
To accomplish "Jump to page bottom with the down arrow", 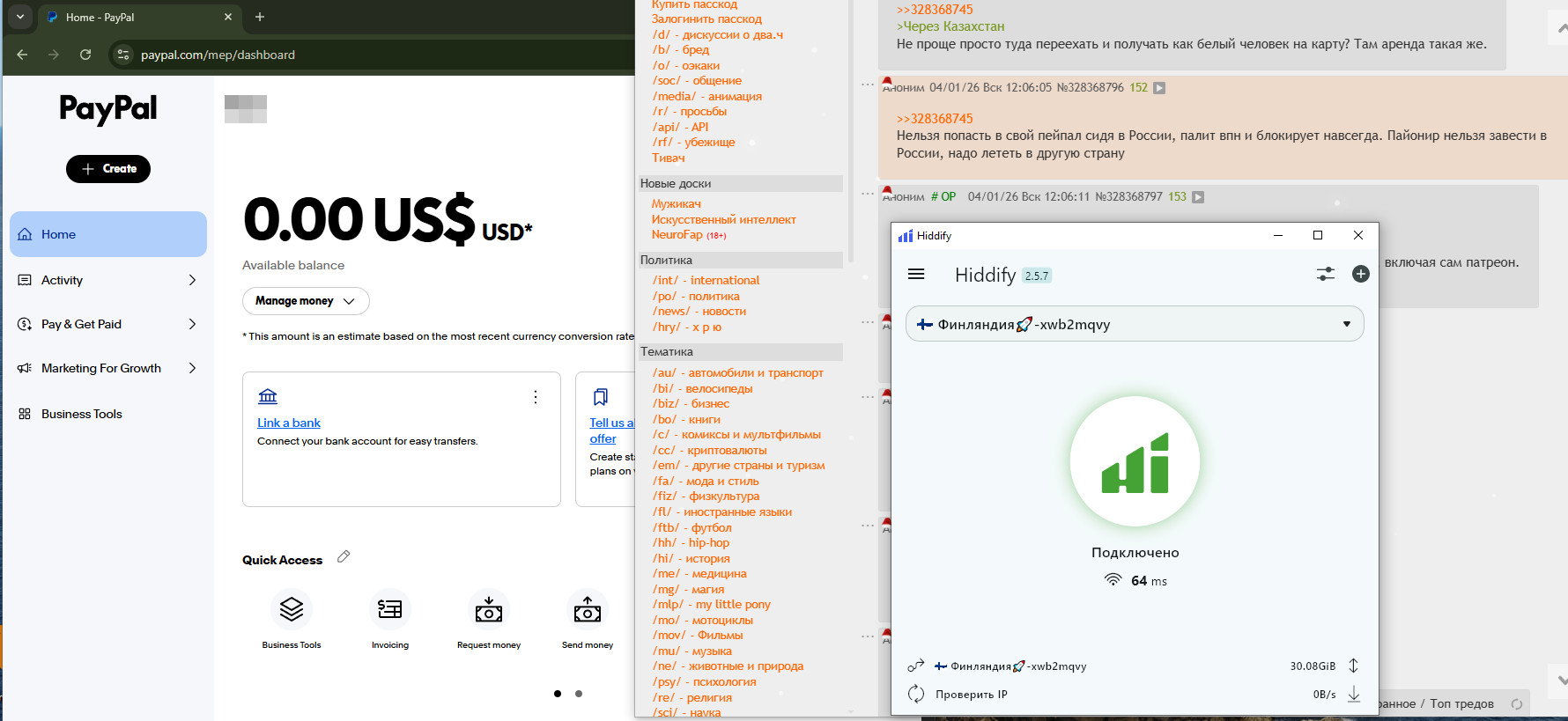I will pos(1561,681).
